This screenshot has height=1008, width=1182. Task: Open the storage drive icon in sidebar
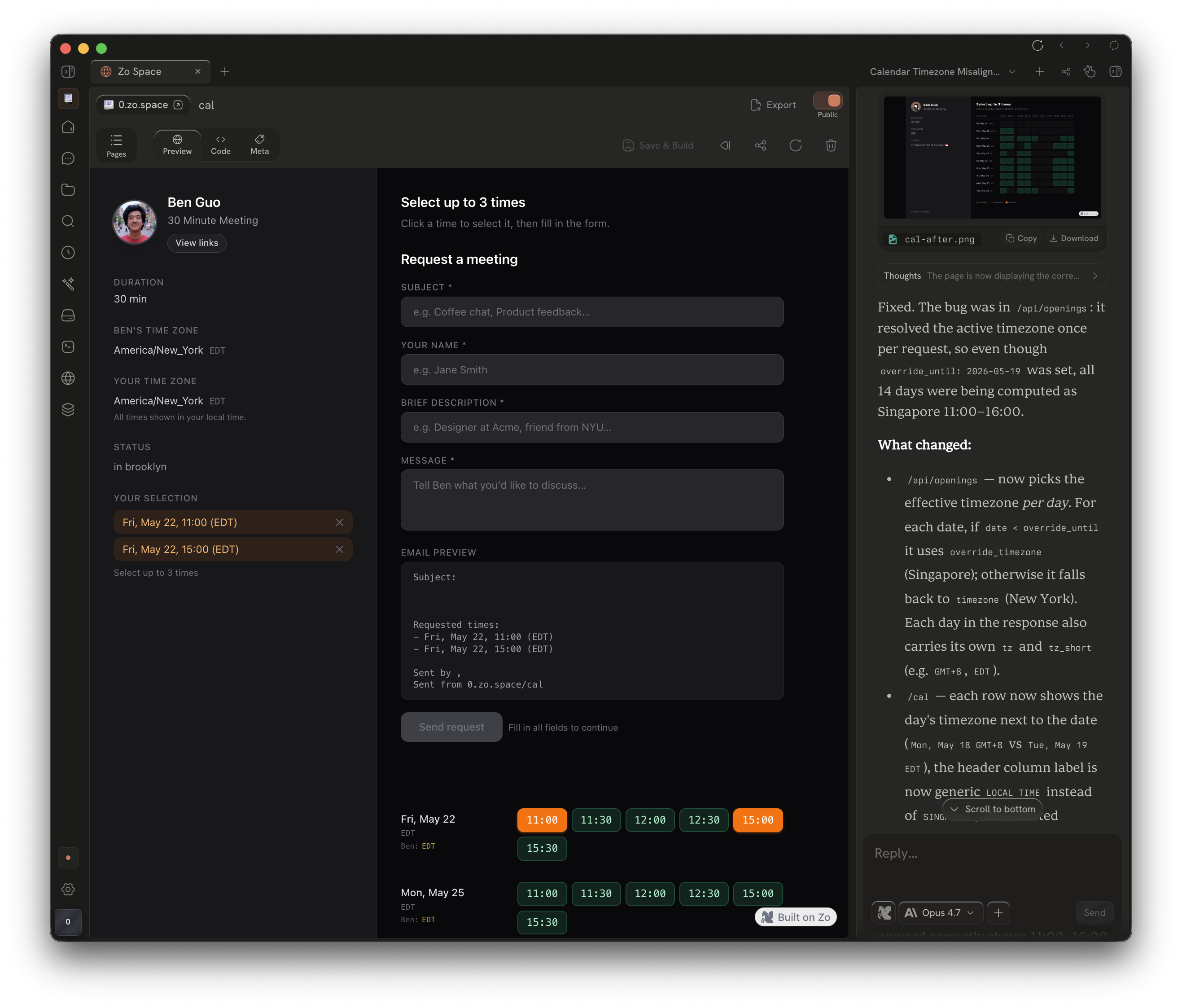coord(68,316)
